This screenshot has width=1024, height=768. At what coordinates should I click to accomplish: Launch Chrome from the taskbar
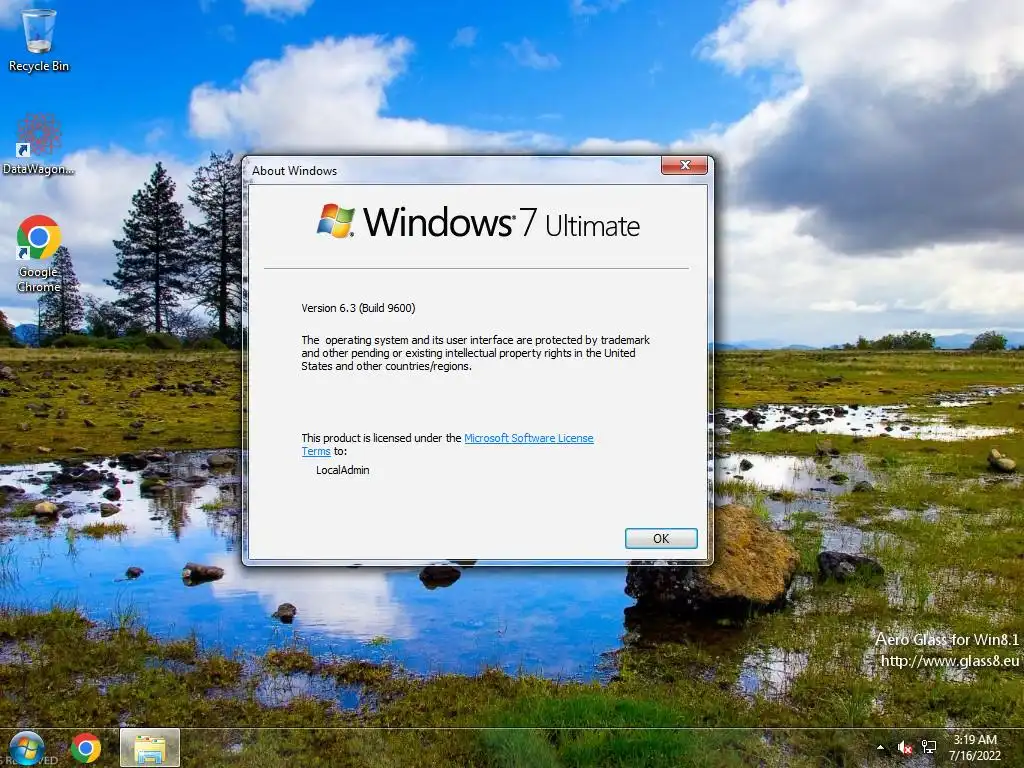click(86, 748)
